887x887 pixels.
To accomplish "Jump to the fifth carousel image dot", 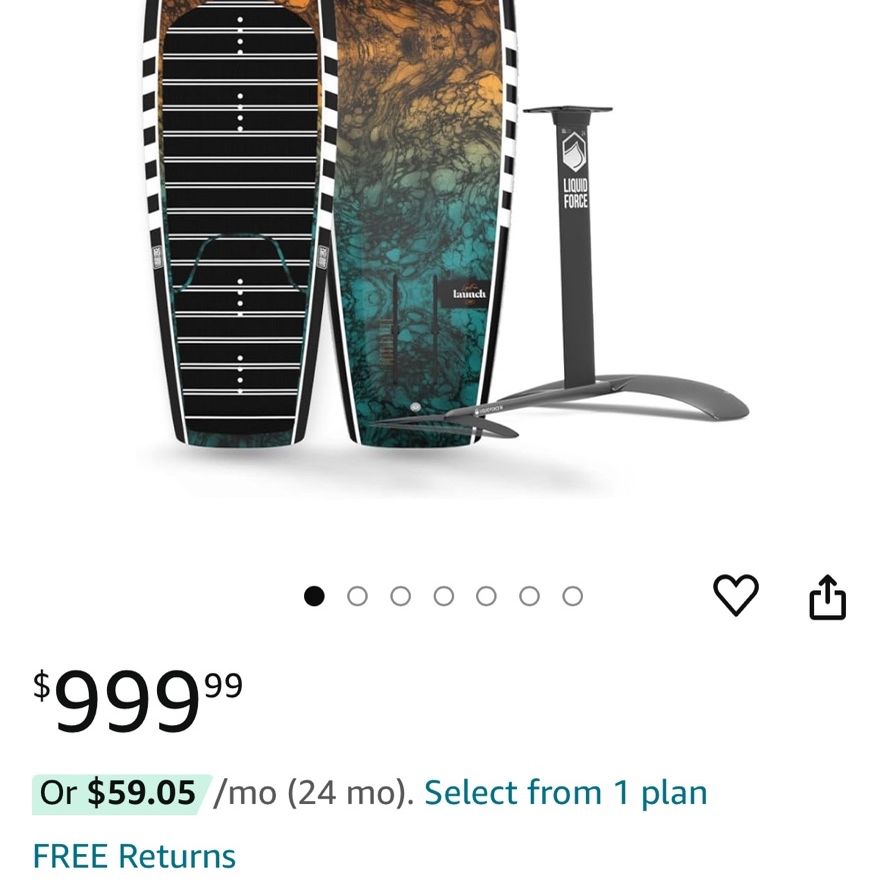I will click(486, 596).
